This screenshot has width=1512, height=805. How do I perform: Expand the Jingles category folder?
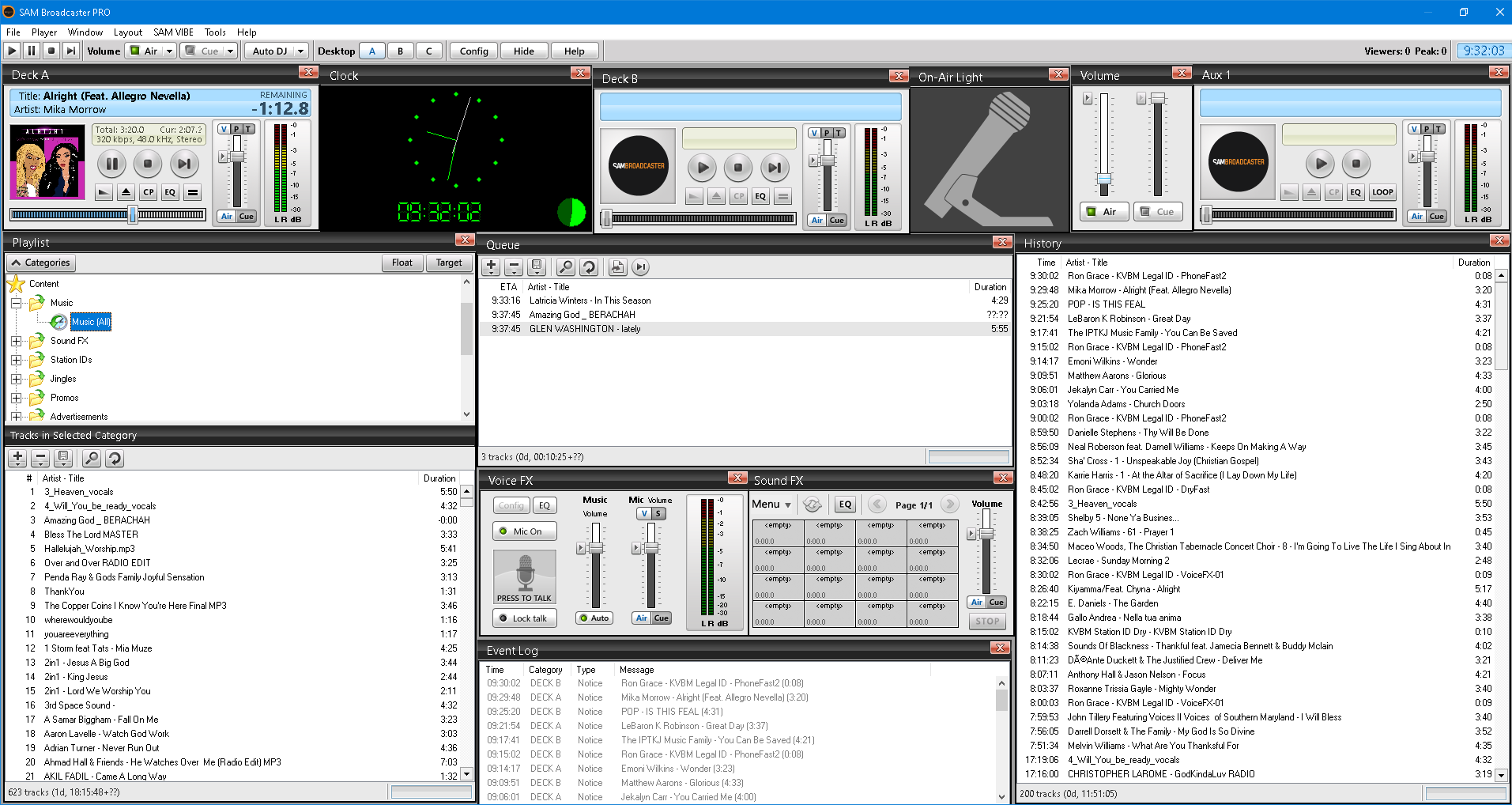point(16,379)
